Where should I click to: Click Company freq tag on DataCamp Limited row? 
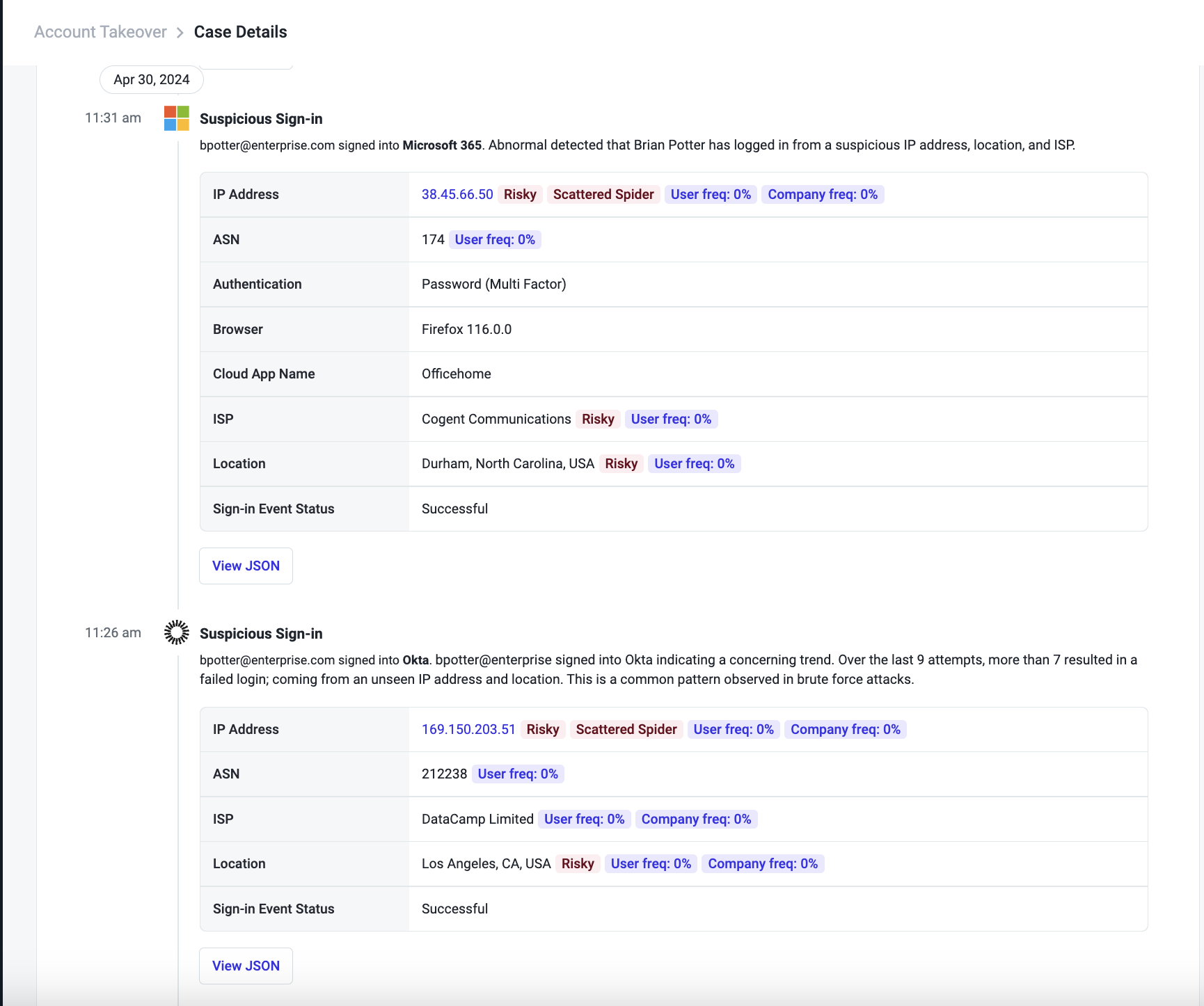[x=696, y=819]
